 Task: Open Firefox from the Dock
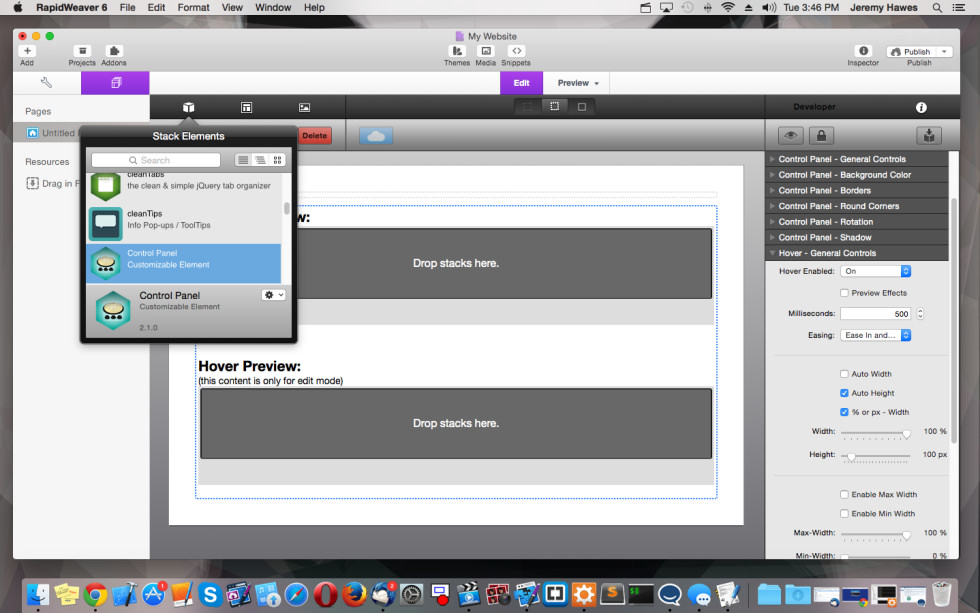point(354,594)
